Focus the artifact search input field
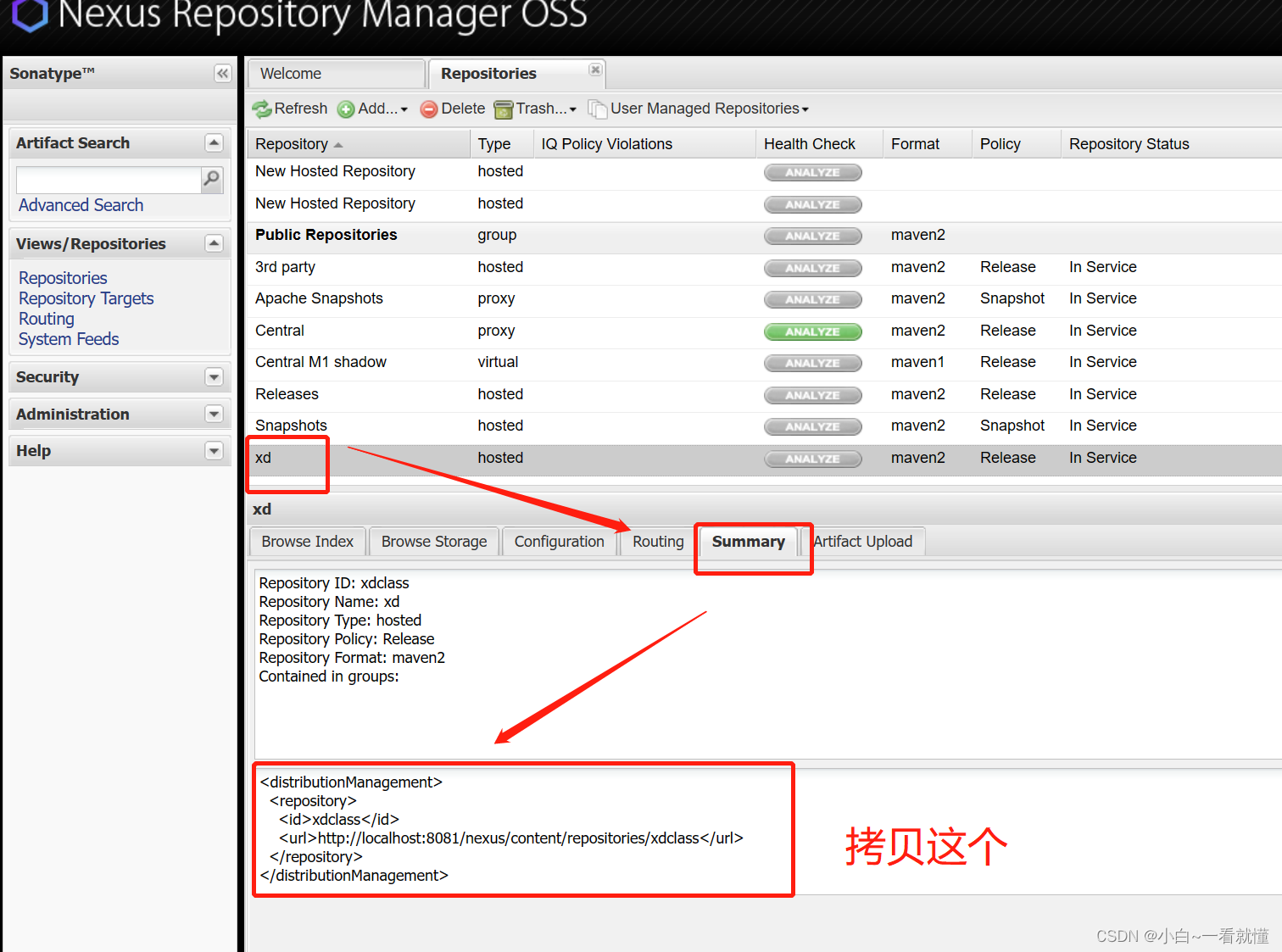Viewport: 1282px width, 952px height. pyautogui.click(x=109, y=180)
